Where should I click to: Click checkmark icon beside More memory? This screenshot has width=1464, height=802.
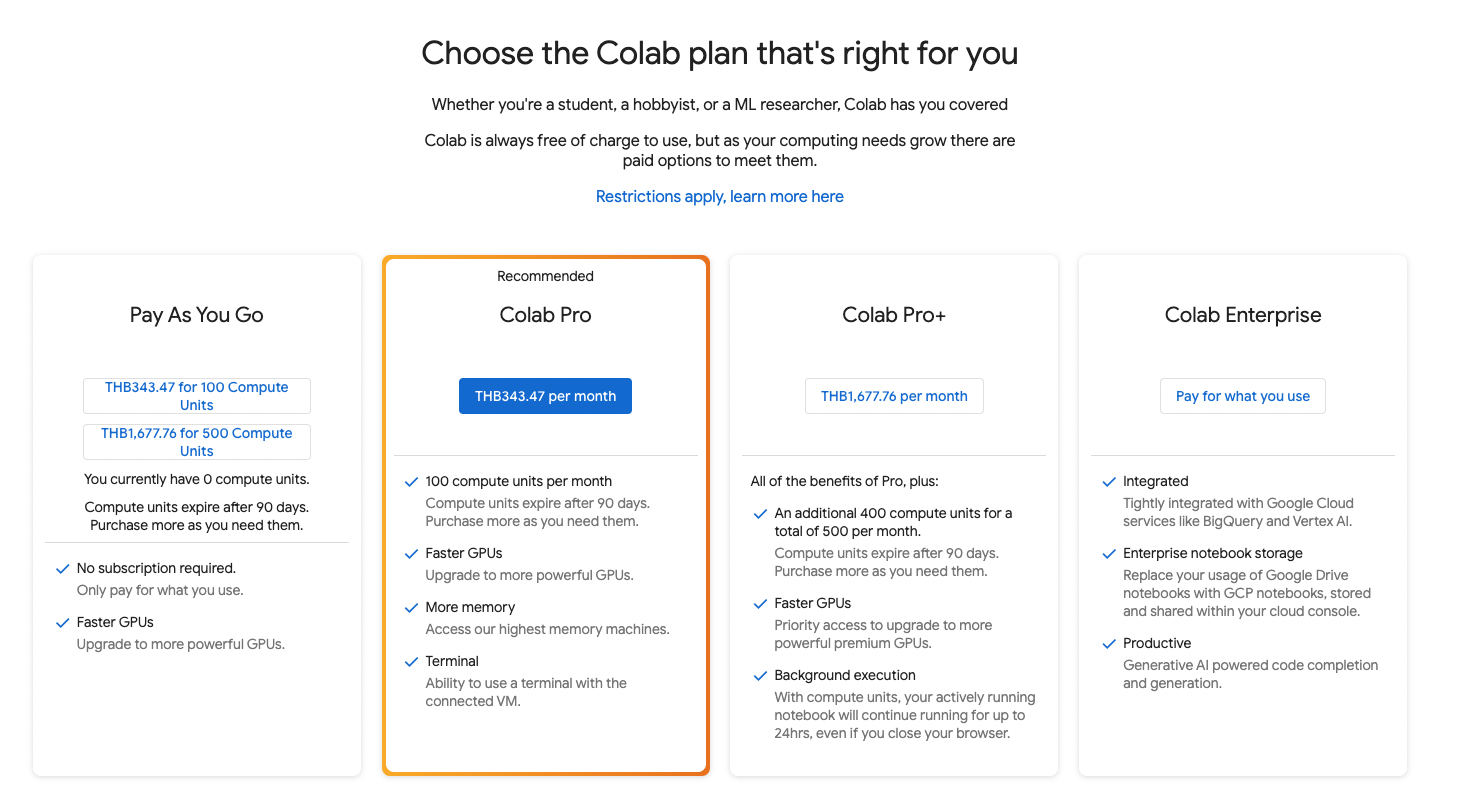pyautogui.click(x=410, y=608)
